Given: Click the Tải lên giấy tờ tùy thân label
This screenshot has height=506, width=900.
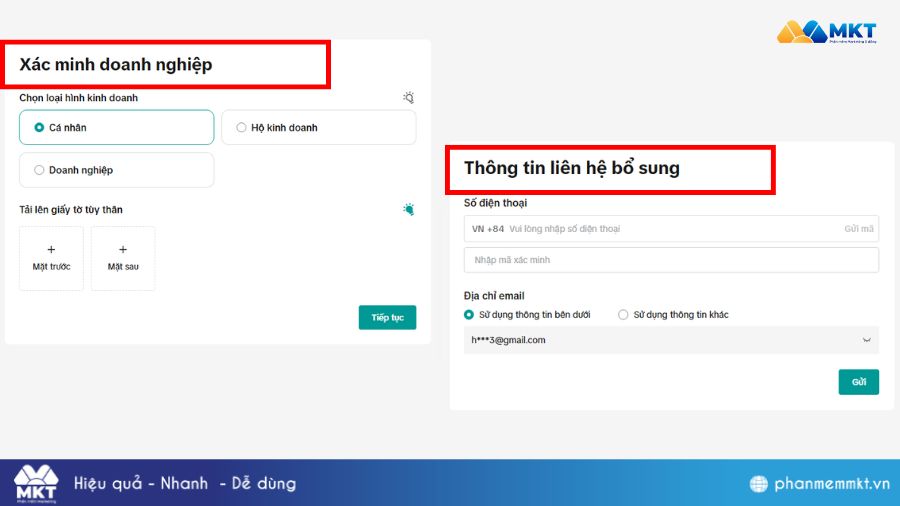Looking at the screenshot, I should [x=71, y=209].
